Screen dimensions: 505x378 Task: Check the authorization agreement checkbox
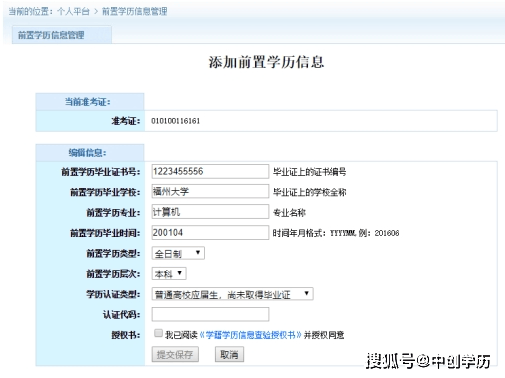pos(158,333)
